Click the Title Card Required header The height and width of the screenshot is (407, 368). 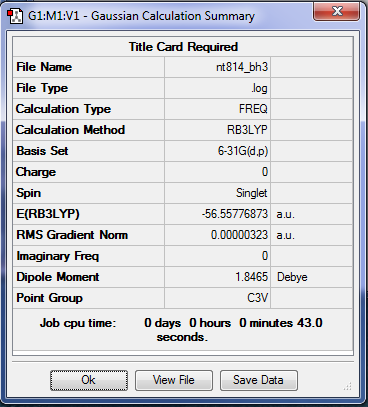[x=183, y=47]
